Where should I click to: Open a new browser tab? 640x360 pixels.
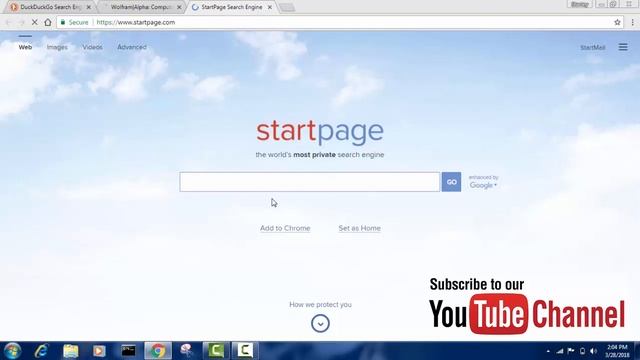(287, 7)
